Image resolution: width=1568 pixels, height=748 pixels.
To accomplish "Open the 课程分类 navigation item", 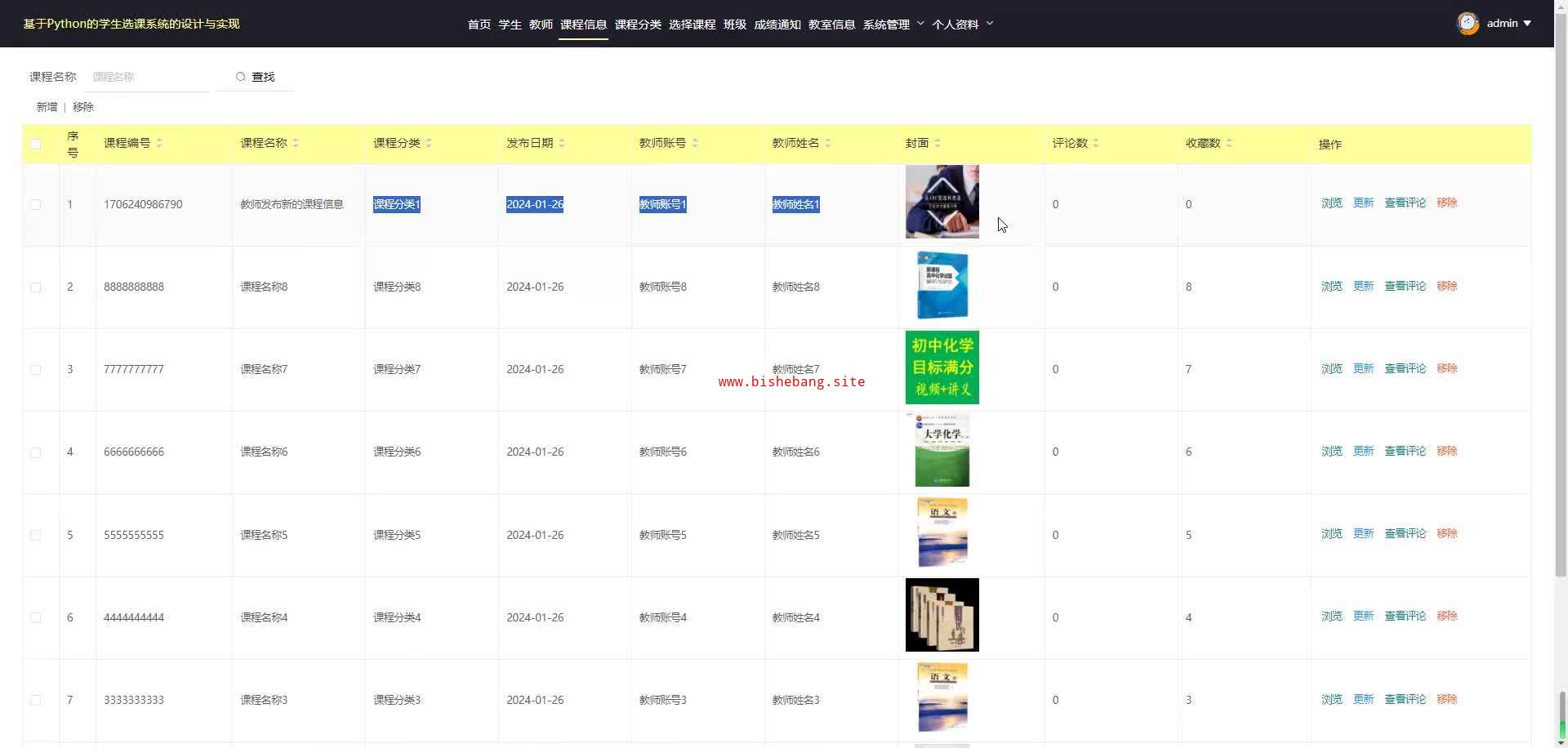I will coord(638,24).
